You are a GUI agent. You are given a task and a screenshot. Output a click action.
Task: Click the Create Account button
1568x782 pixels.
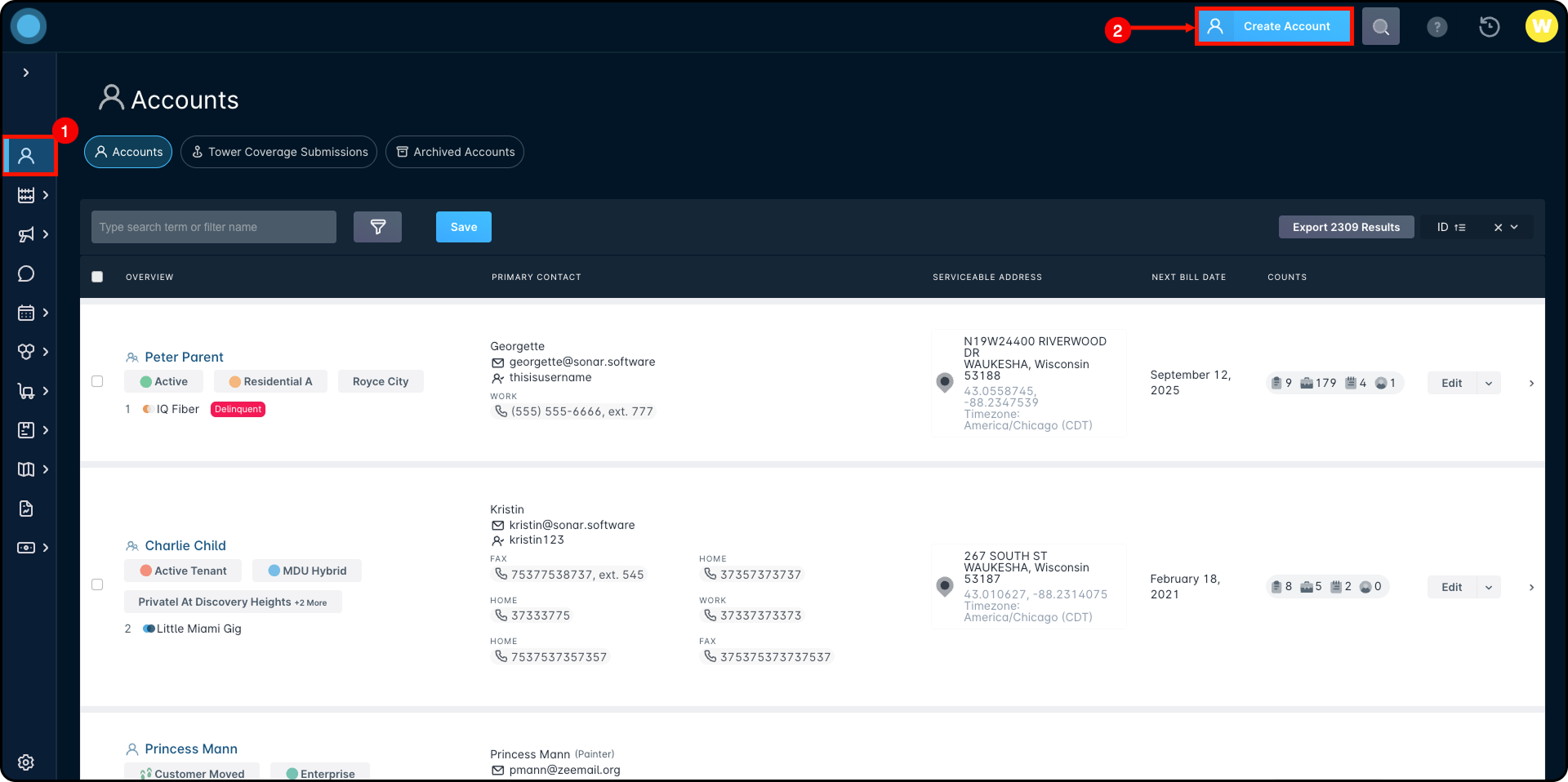point(1273,27)
